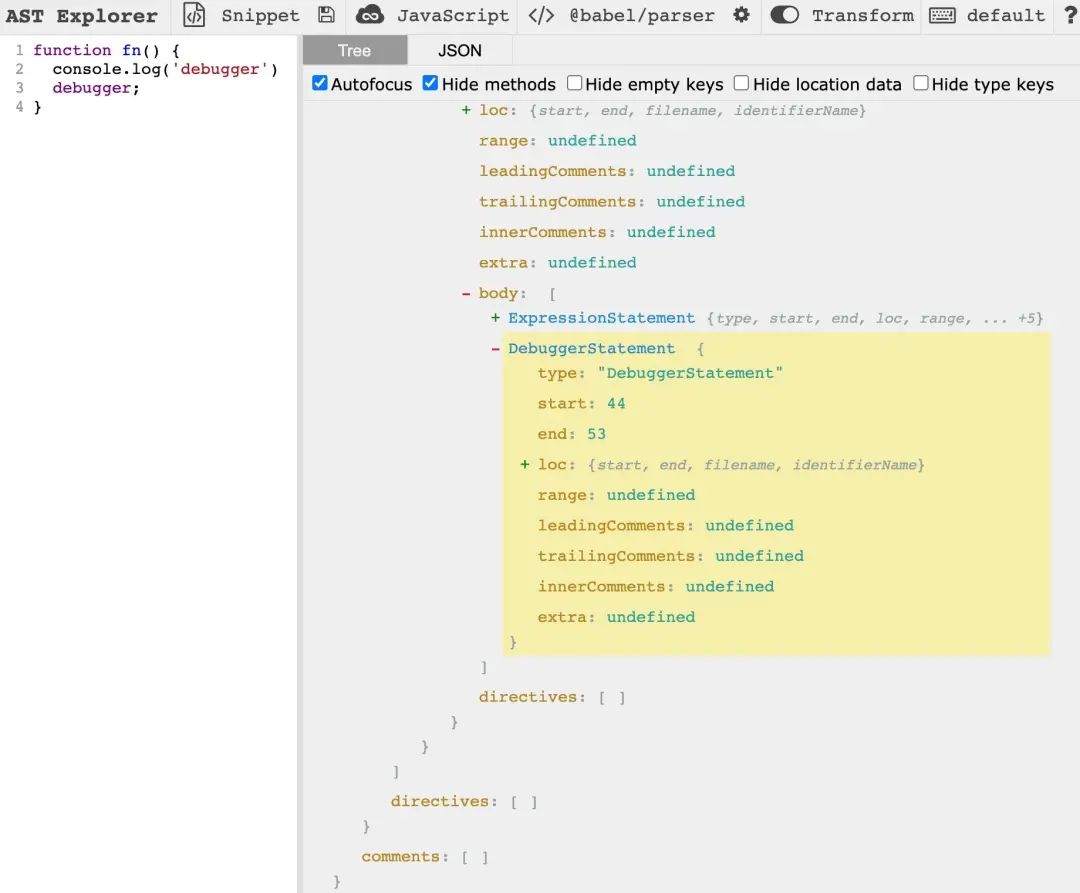Enable Hide type keys checkbox

coord(921,83)
